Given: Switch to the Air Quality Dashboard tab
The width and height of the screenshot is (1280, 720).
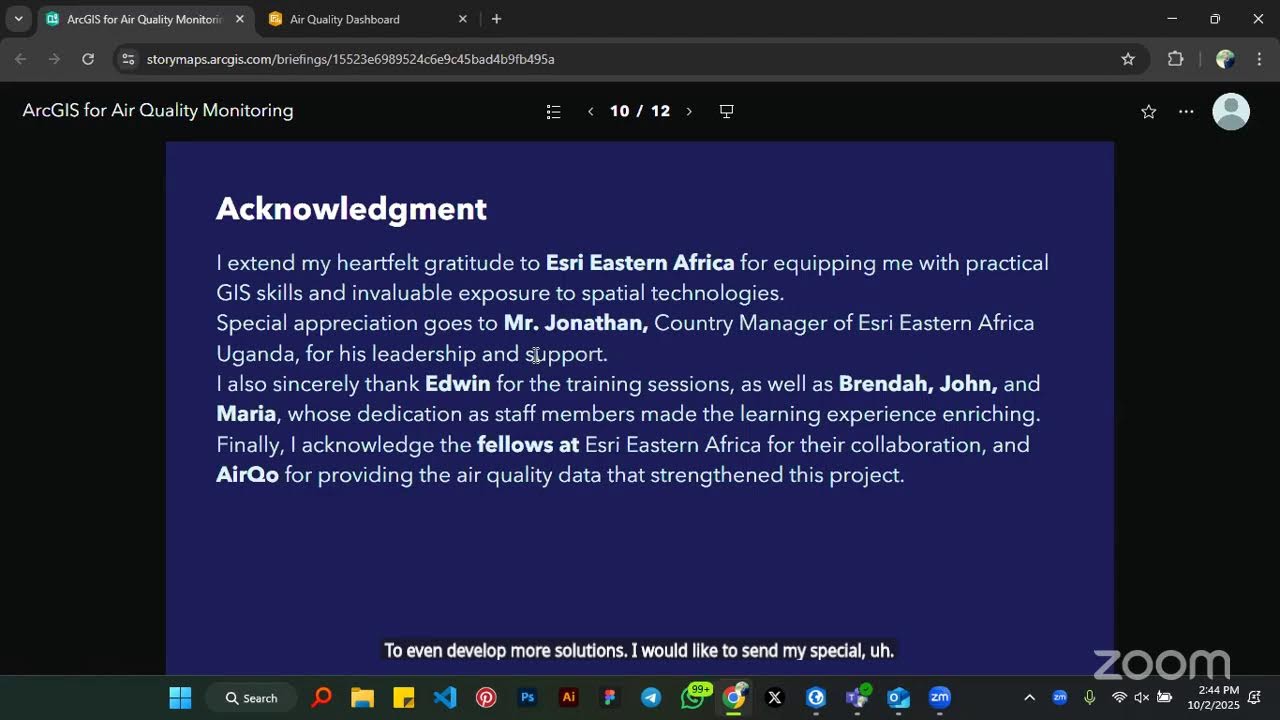Looking at the screenshot, I should click(368, 19).
